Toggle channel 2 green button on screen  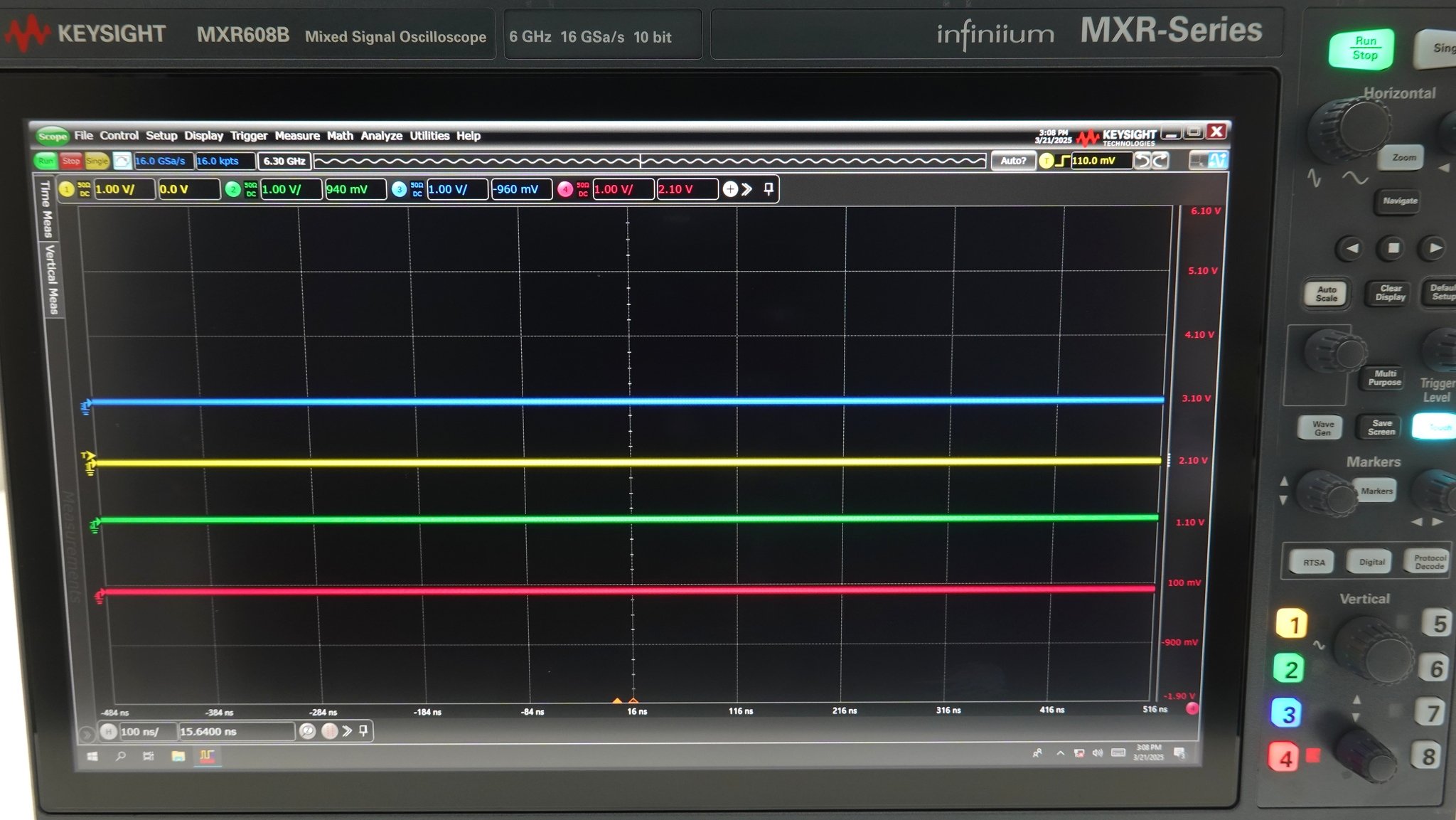pos(233,189)
